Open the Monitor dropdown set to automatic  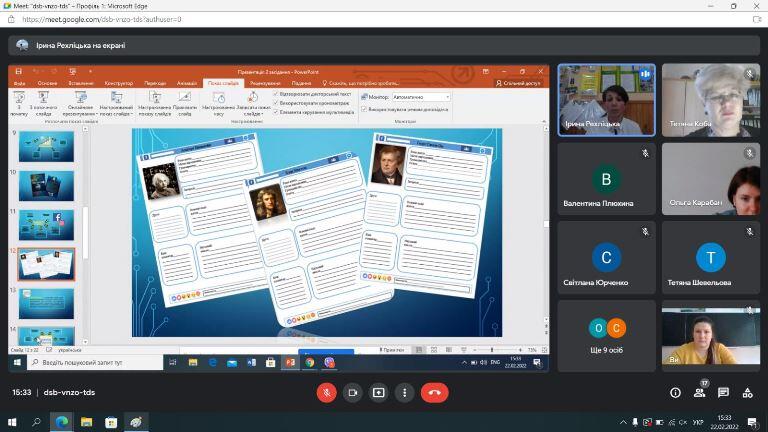pyautogui.click(x=421, y=97)
